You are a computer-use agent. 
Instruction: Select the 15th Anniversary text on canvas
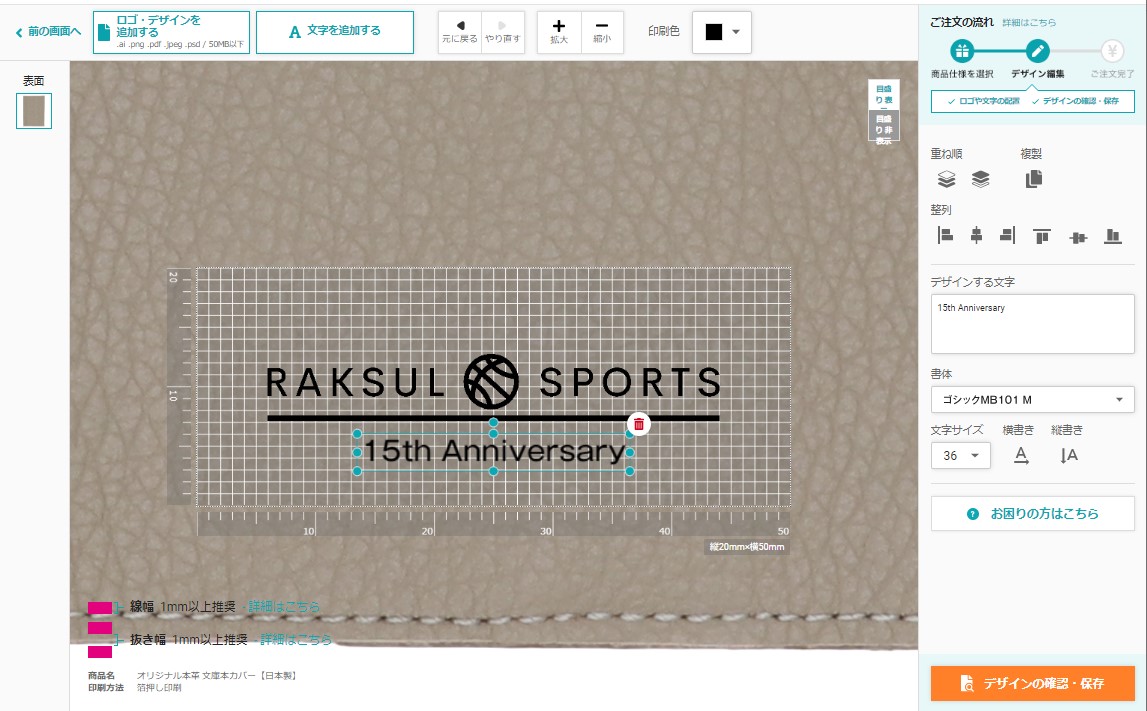coord(494,451)
